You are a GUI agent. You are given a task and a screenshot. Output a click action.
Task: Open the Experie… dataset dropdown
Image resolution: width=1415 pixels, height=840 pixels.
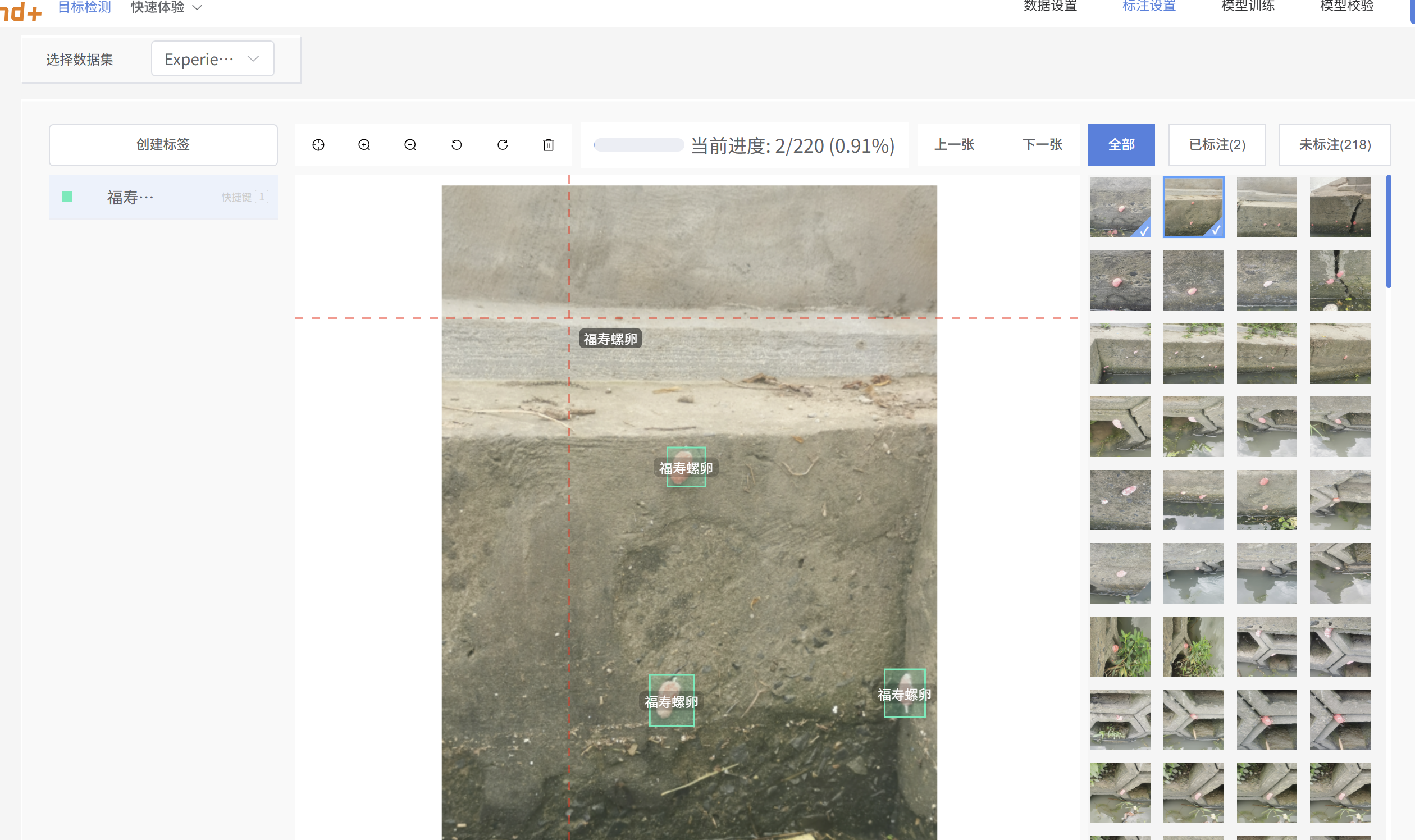pyautogui.click(x=212, y=59)
